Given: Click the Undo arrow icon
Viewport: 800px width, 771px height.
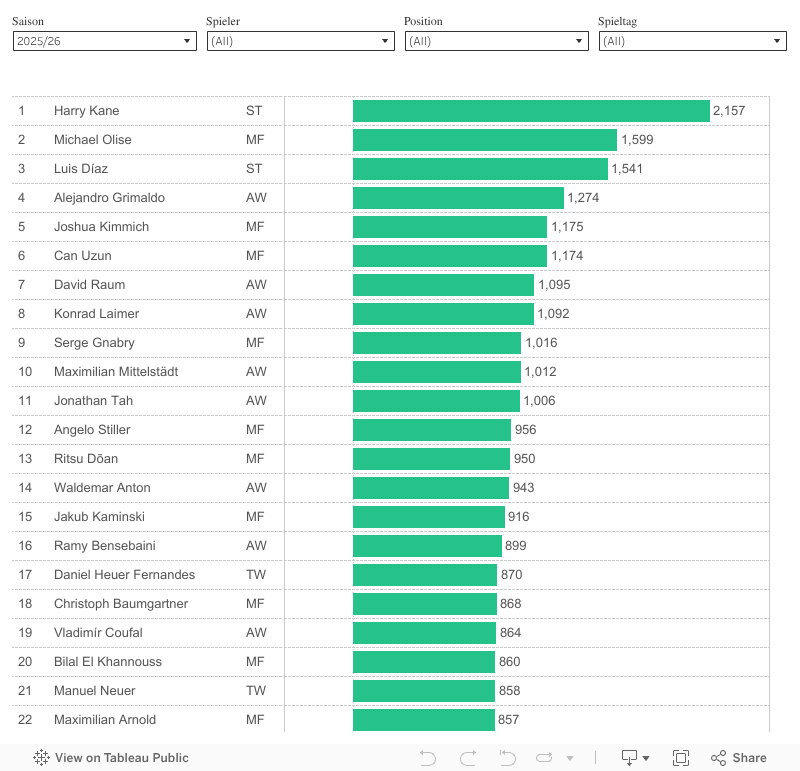Looking at the screenshot, I should 428,758.
